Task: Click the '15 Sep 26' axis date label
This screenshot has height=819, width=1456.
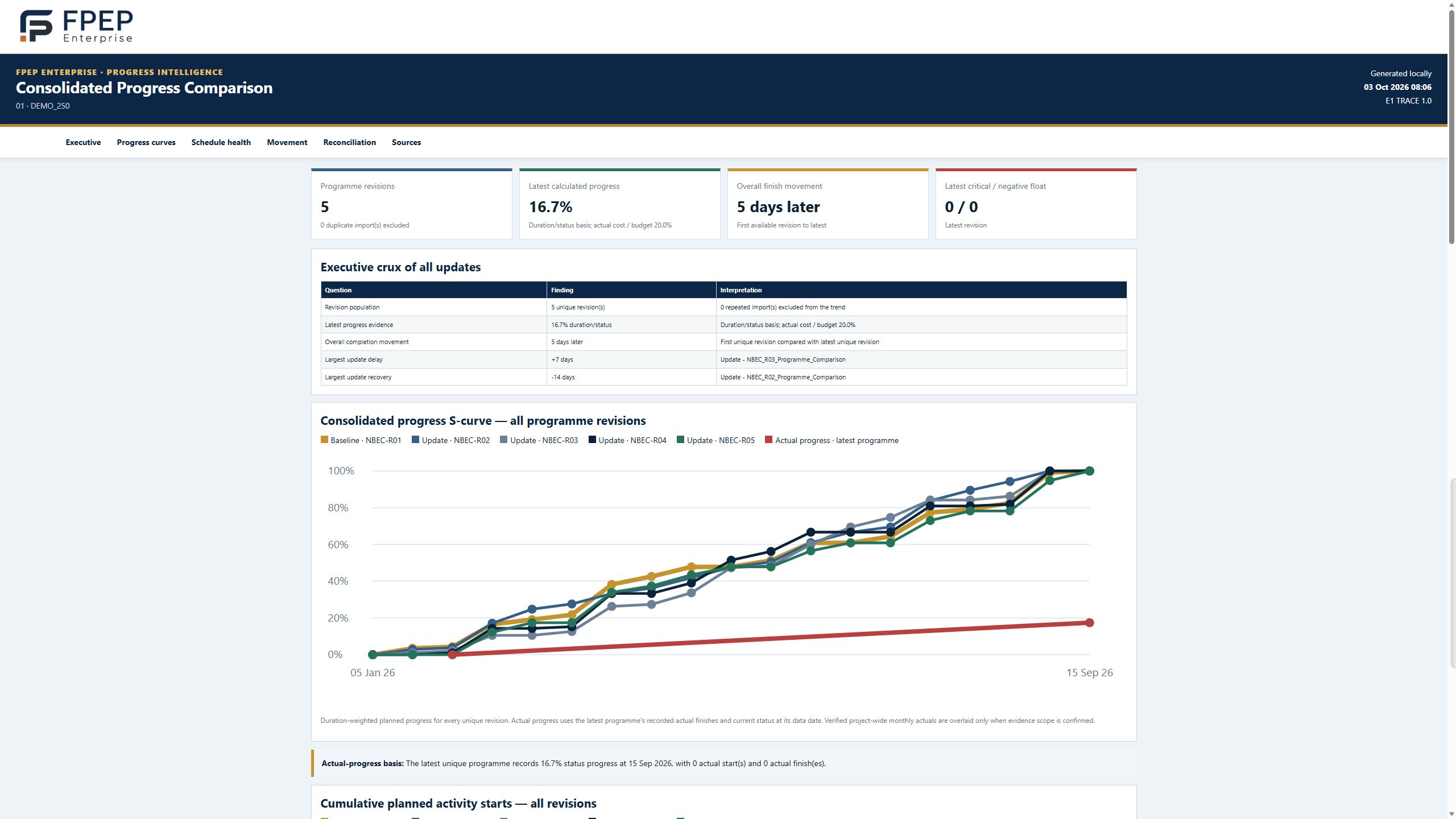Action: [1089, 672]
